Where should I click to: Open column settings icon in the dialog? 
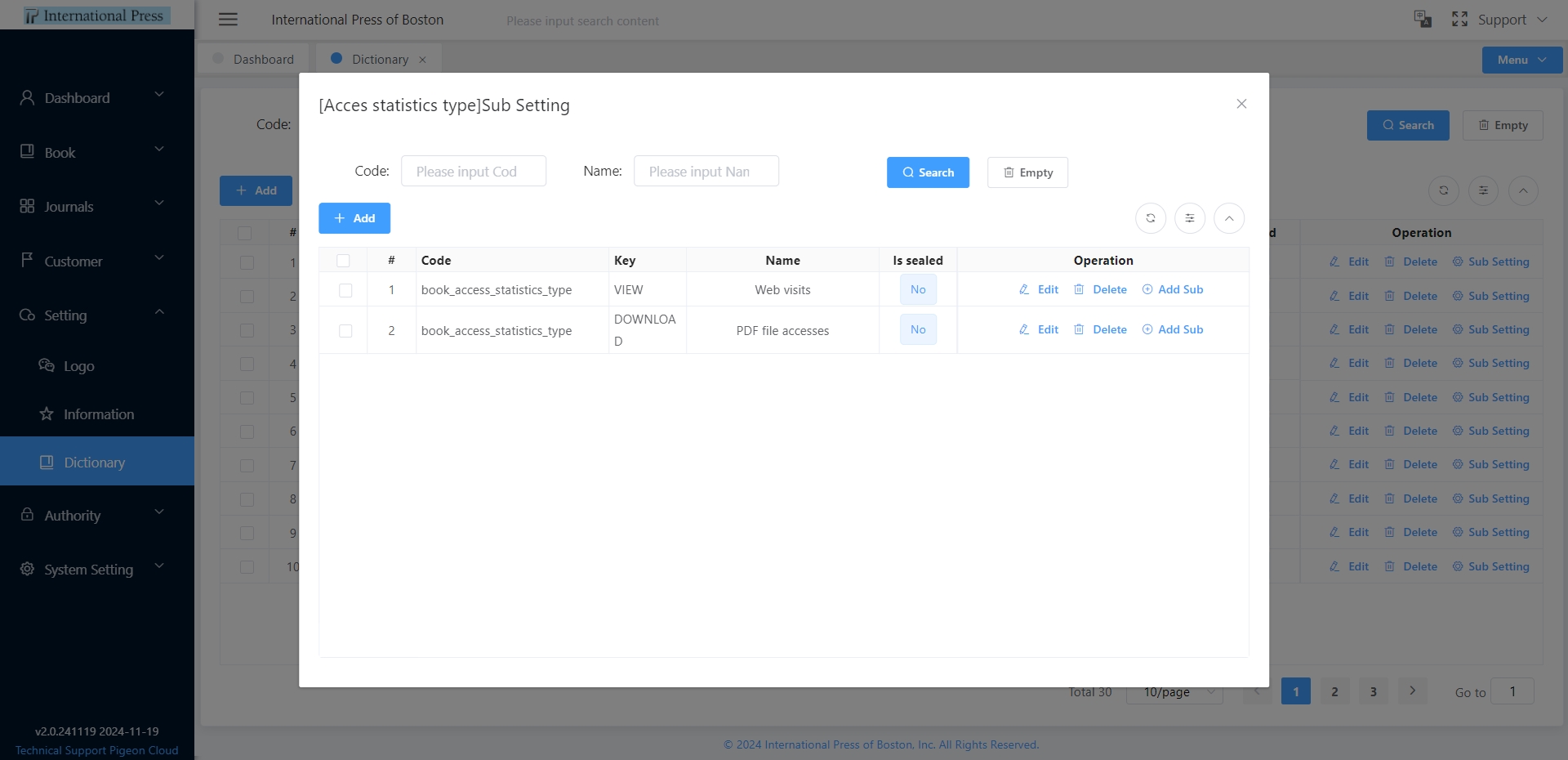pyautogui.click(x=1189, y=218)
